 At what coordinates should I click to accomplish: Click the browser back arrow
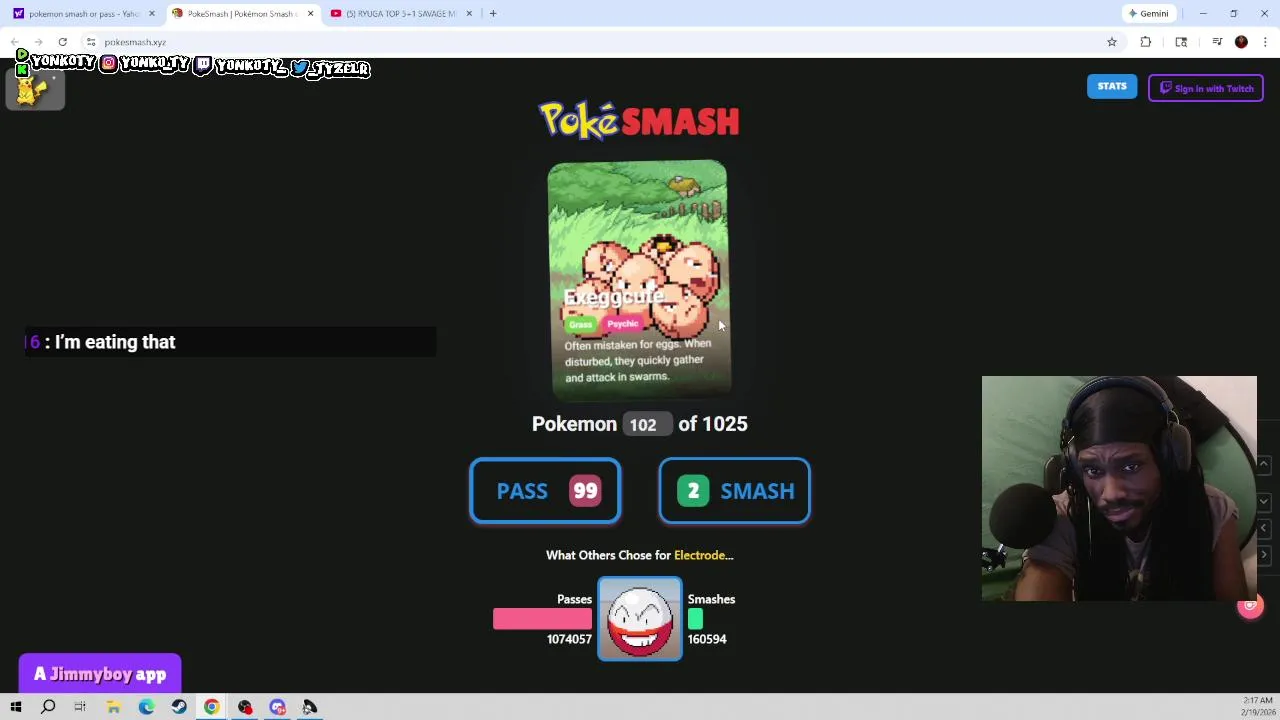(16, 42)
